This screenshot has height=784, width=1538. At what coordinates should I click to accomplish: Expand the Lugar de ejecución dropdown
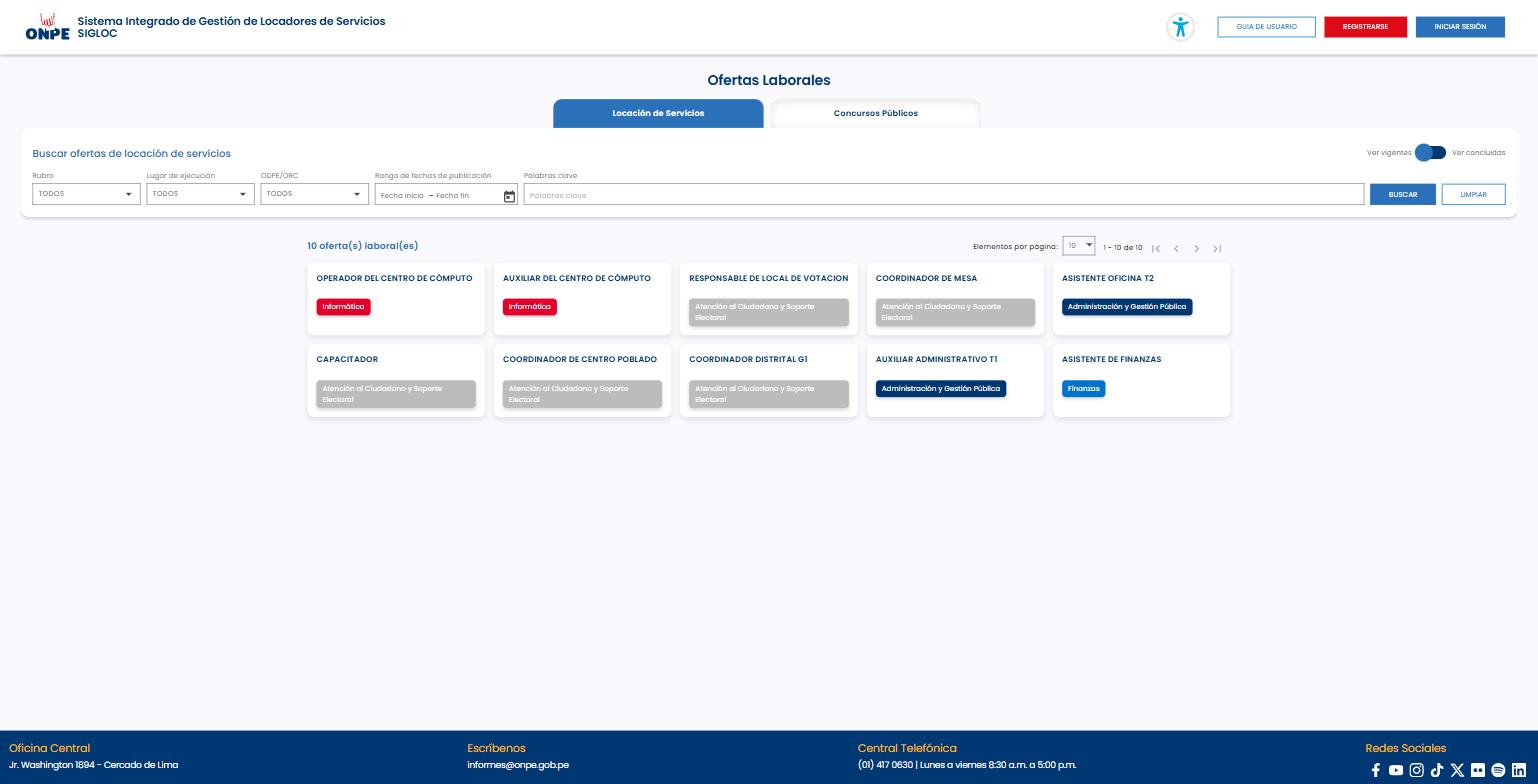click(200, 194)
